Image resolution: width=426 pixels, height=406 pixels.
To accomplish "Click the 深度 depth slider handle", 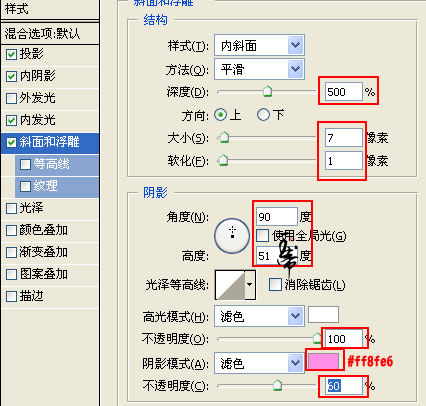I will coord(267,91).
